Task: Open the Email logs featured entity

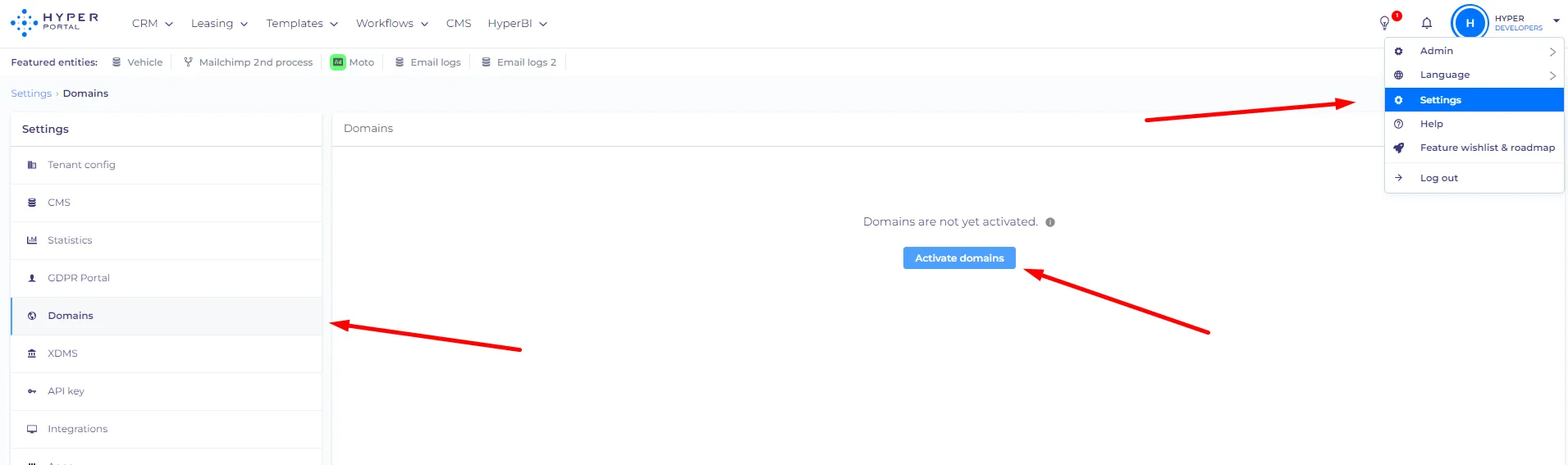Action: point(427,62)
